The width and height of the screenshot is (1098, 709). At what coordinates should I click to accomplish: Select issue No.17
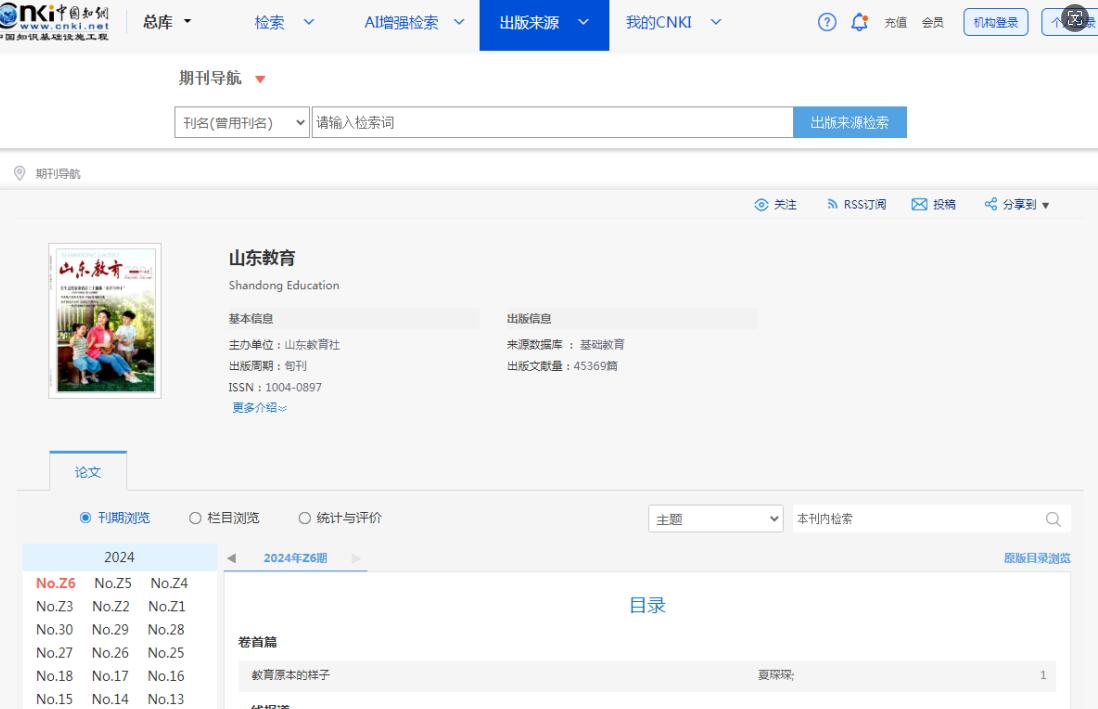111,675
